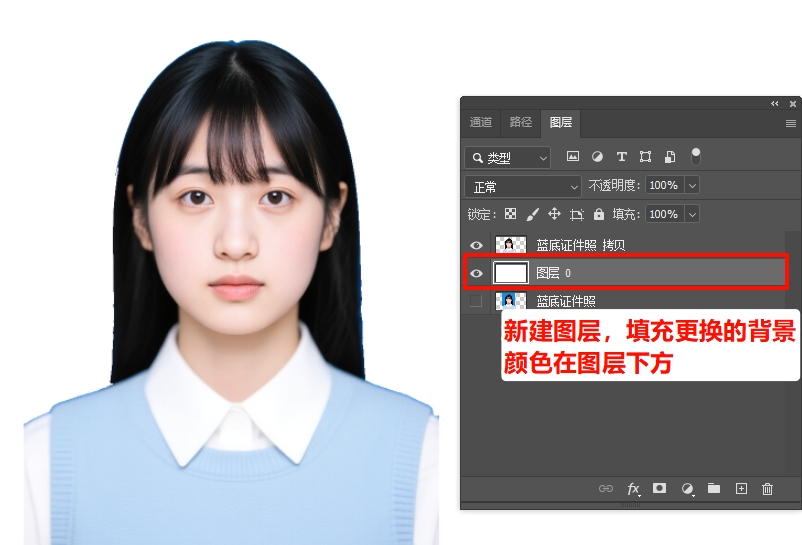Click the 不透明度 label

(x=613, y=185)
